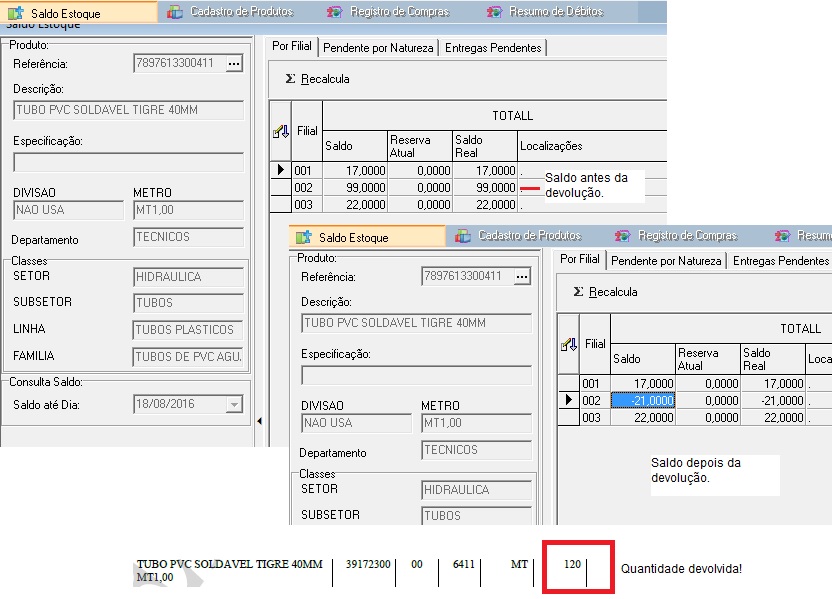Open the Saldo até Dia date dropdown
Viewport: 832px width, 599px height.
(233, 405)
